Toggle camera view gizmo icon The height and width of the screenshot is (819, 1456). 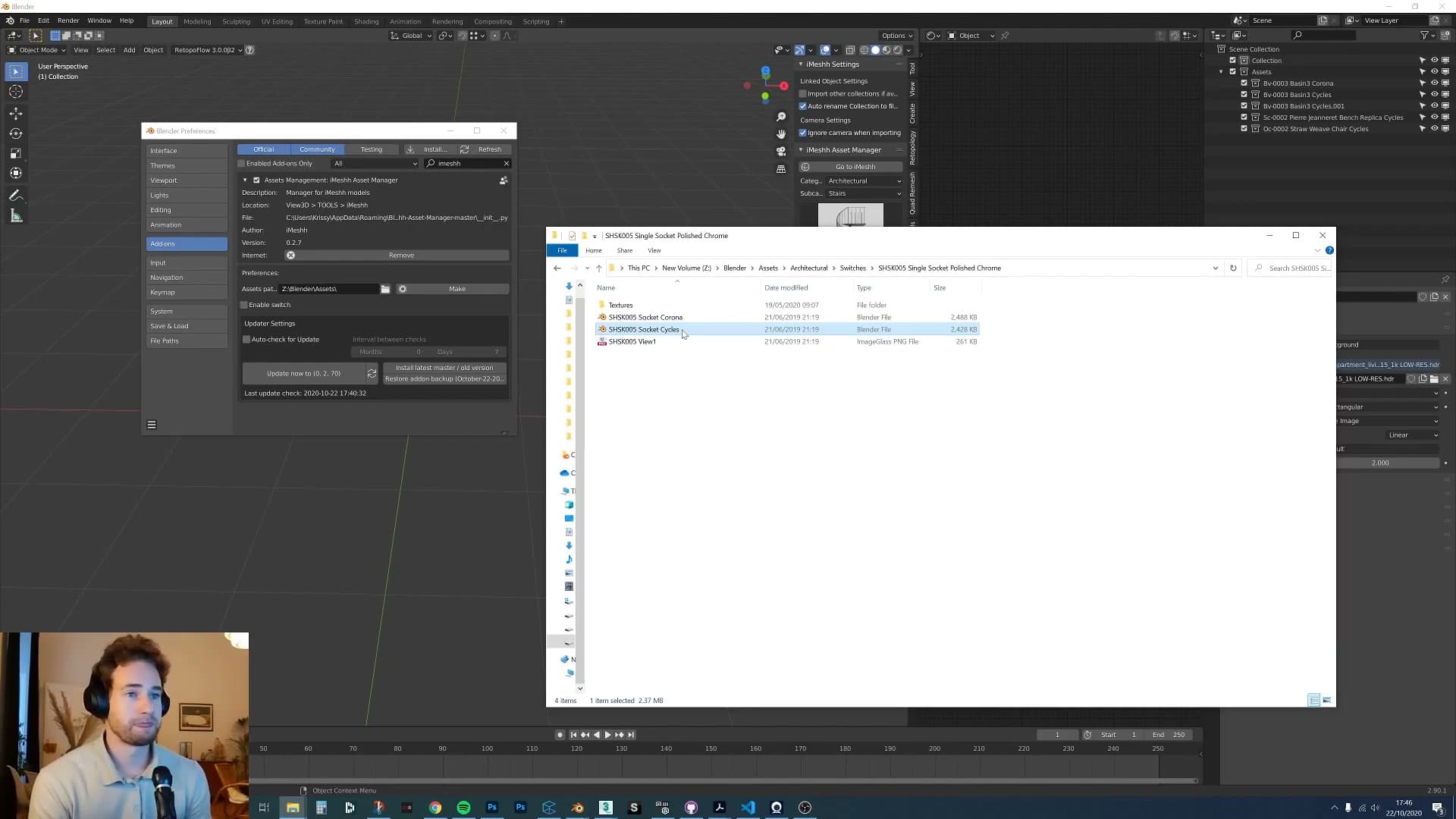pyautogui.click(x=781, y=152)
